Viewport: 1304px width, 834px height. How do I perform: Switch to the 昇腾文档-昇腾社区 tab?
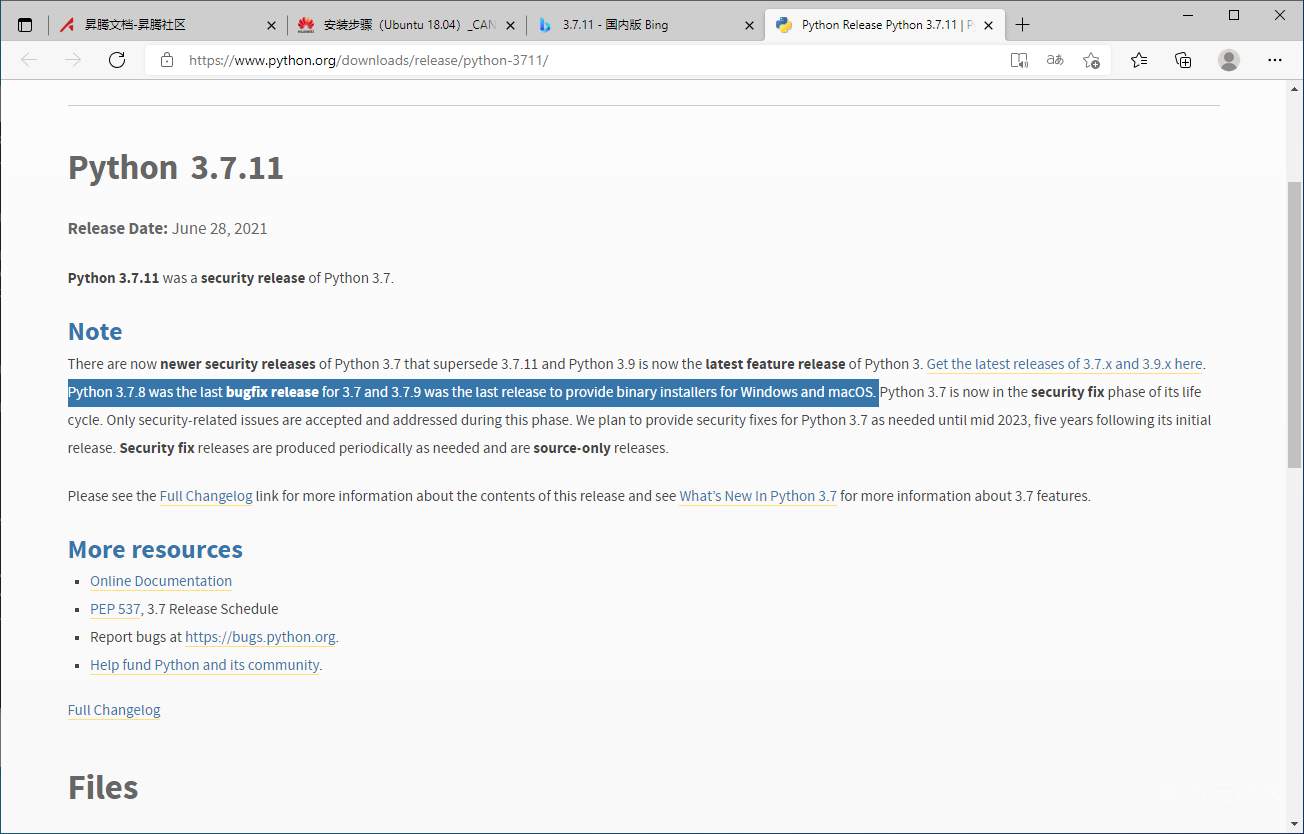tap(167, 25)
